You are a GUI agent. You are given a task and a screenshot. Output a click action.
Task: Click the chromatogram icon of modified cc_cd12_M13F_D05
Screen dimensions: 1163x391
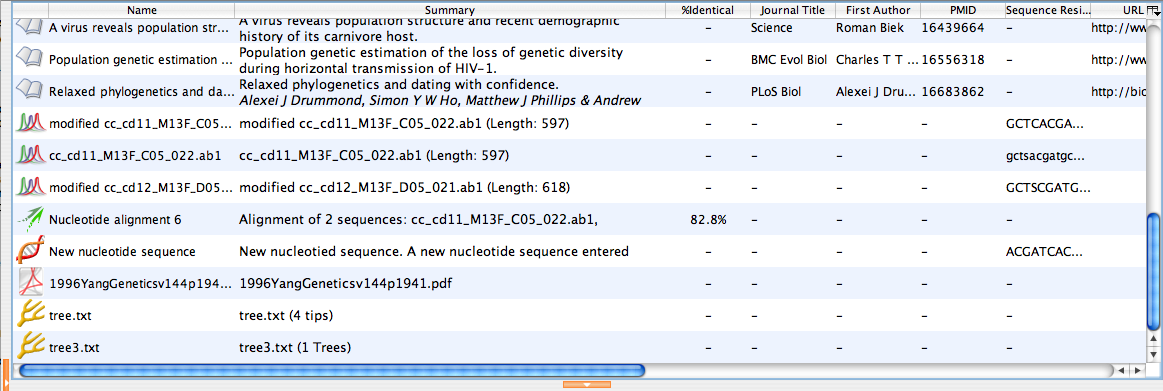click(30, 188)
